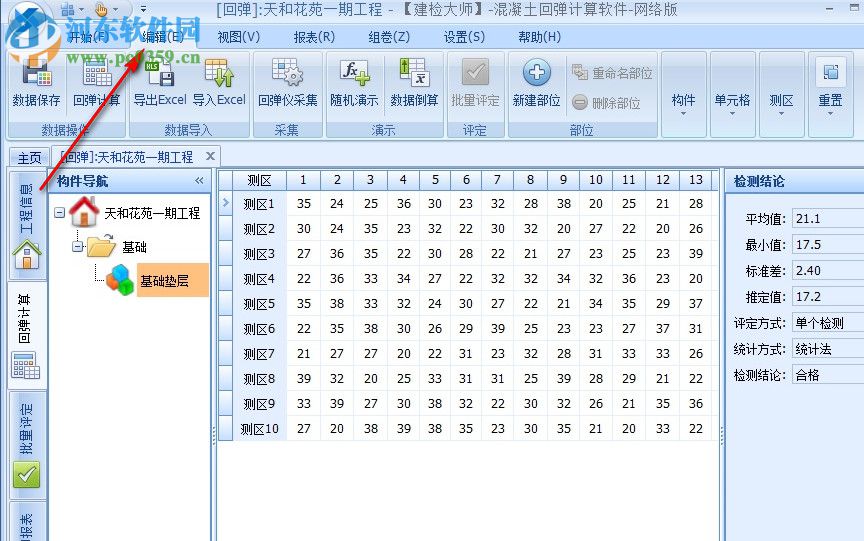864x541 pixels.
Task: Select 测区7 row header
Action: click(x=259, y=354)
